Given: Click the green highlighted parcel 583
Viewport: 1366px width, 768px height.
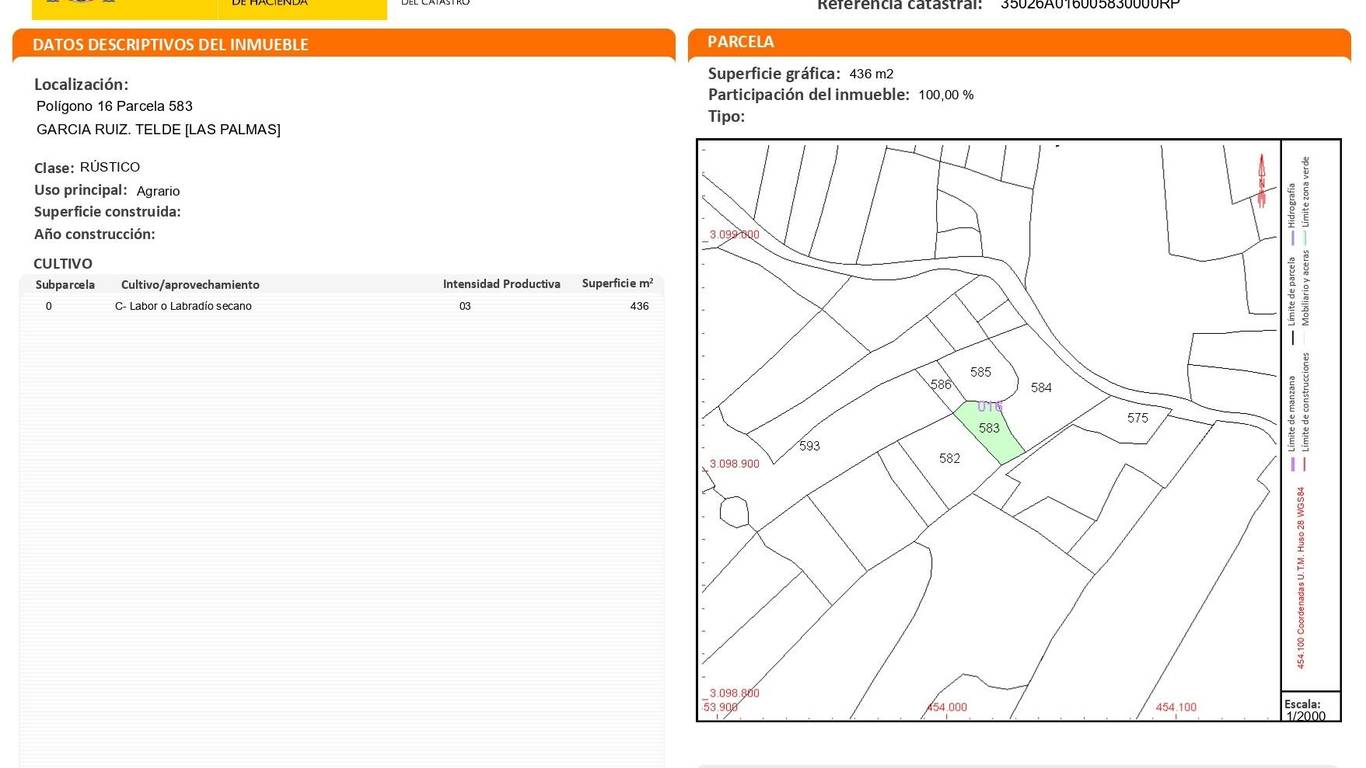Looking at the screenshot, I should [x=988, y=430].
